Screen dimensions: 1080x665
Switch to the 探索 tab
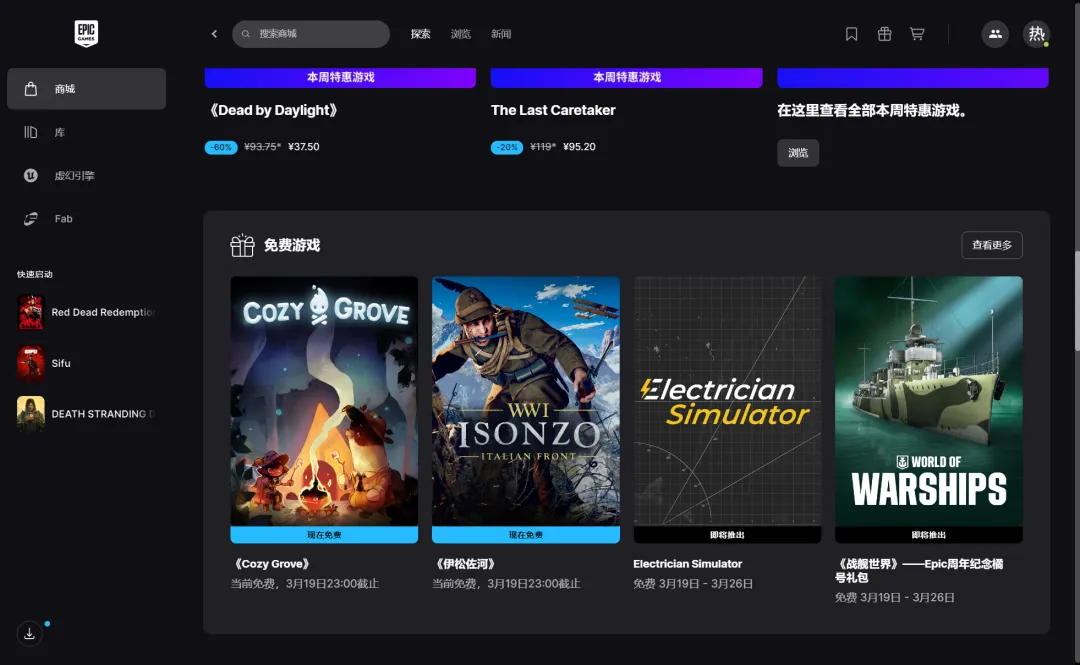click(x=421, y=34)
